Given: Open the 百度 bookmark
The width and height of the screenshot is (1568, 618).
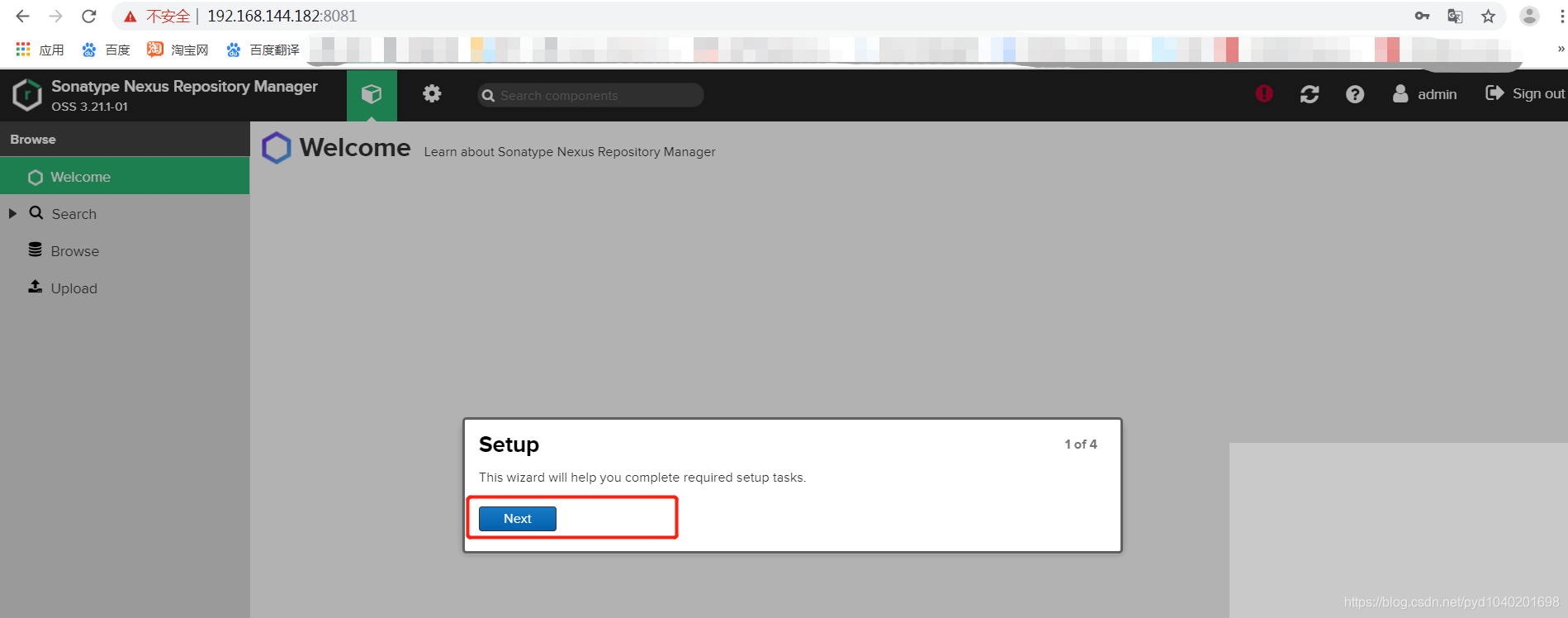Looking at the screenshot, I should [106, 50].
